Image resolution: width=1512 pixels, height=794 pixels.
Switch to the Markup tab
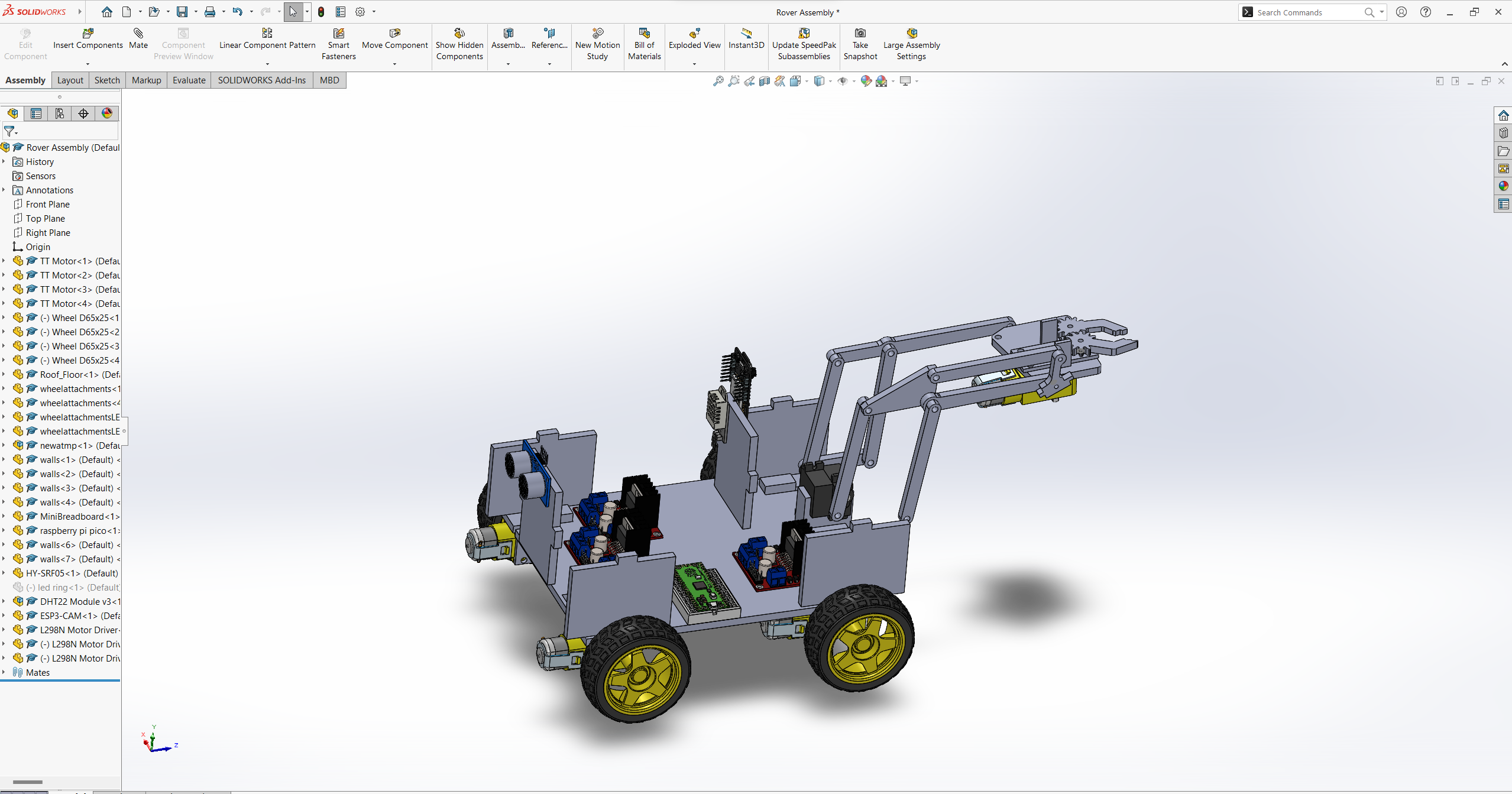coord(146,80)
